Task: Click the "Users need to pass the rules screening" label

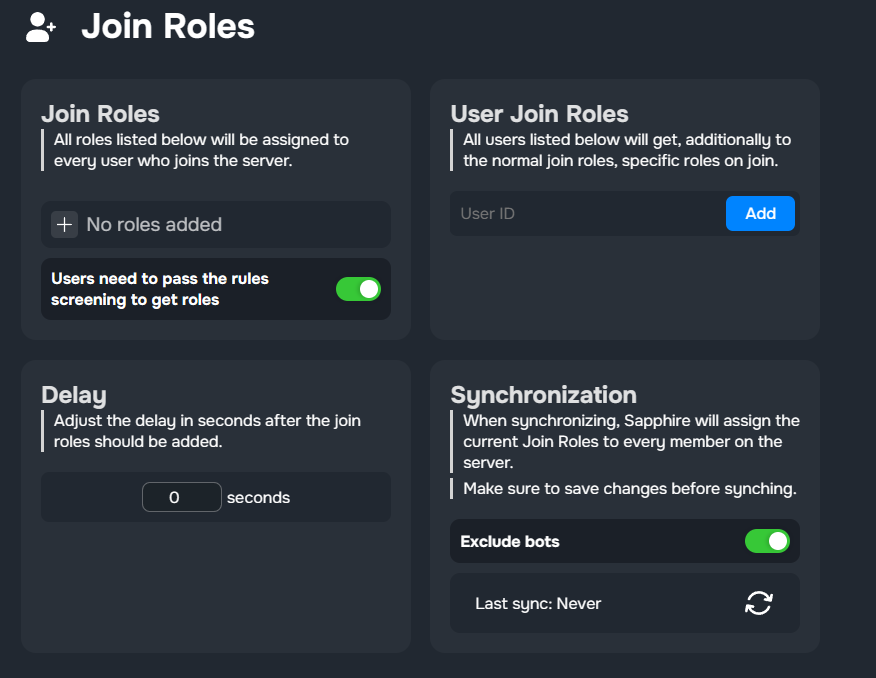Action: [160, 289]
